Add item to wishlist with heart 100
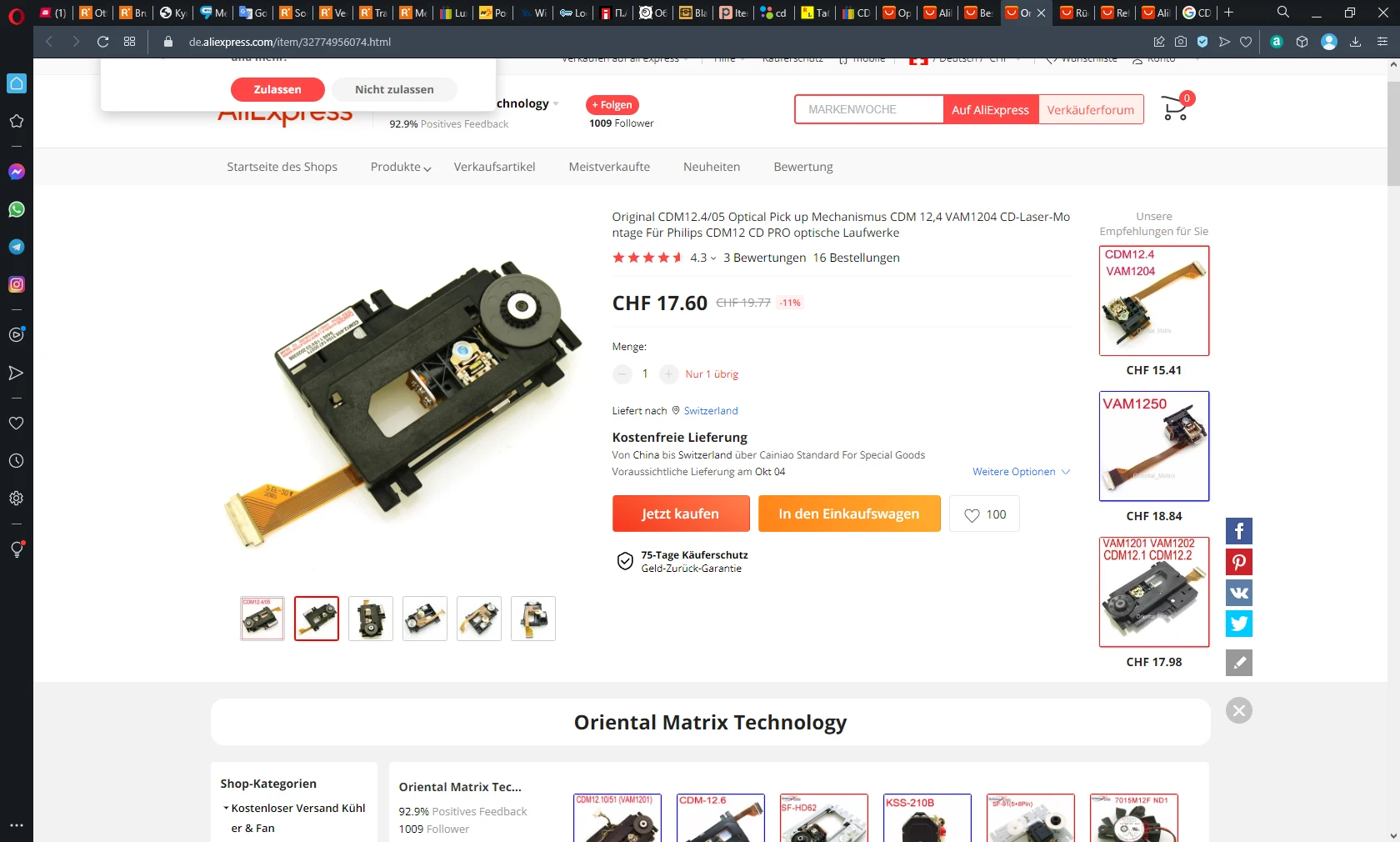Image resolution: width=1400 pixels, height=842 pixels. pos(984,514)
